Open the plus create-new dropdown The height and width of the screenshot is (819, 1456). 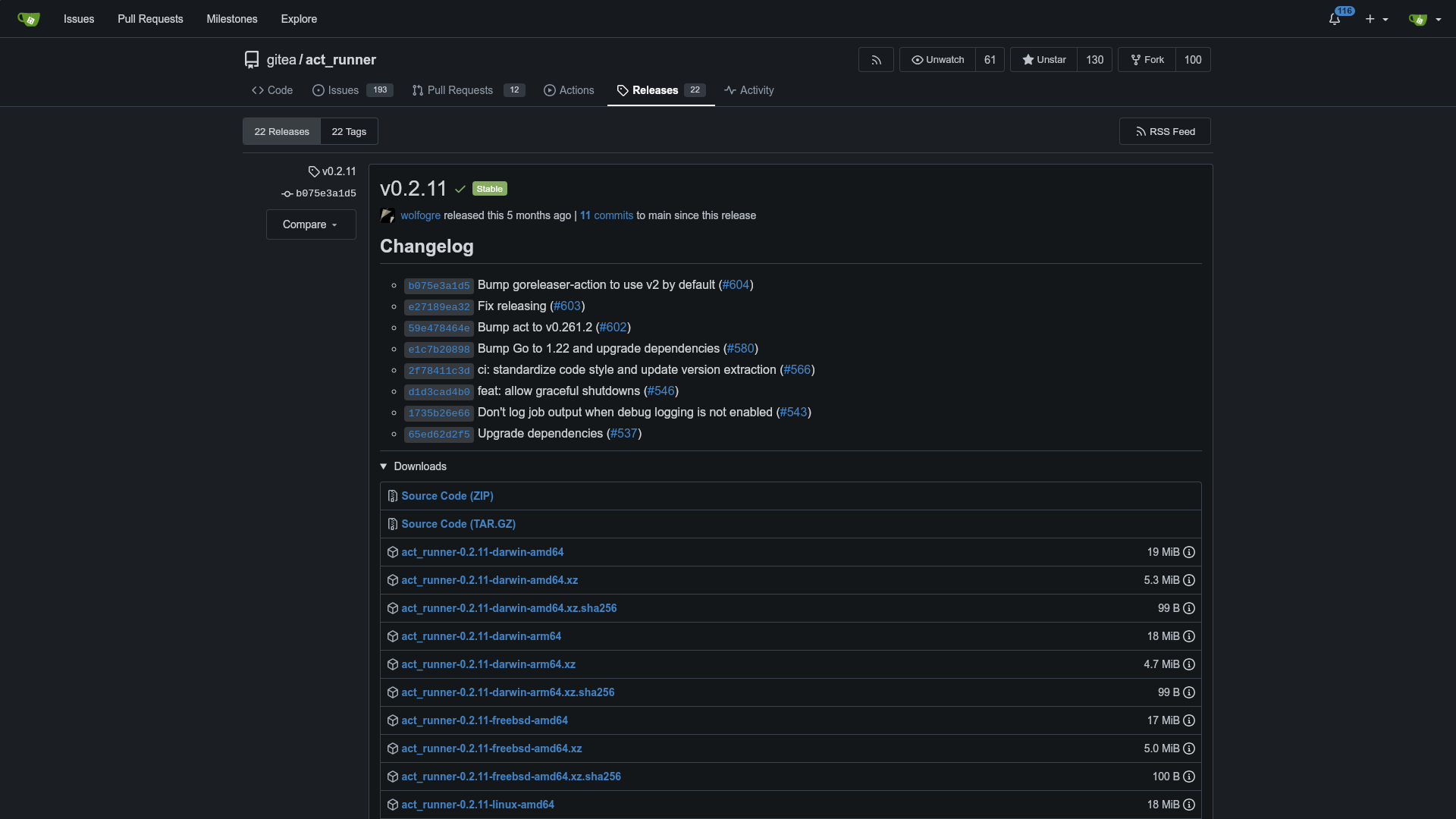click(1376, 19)
